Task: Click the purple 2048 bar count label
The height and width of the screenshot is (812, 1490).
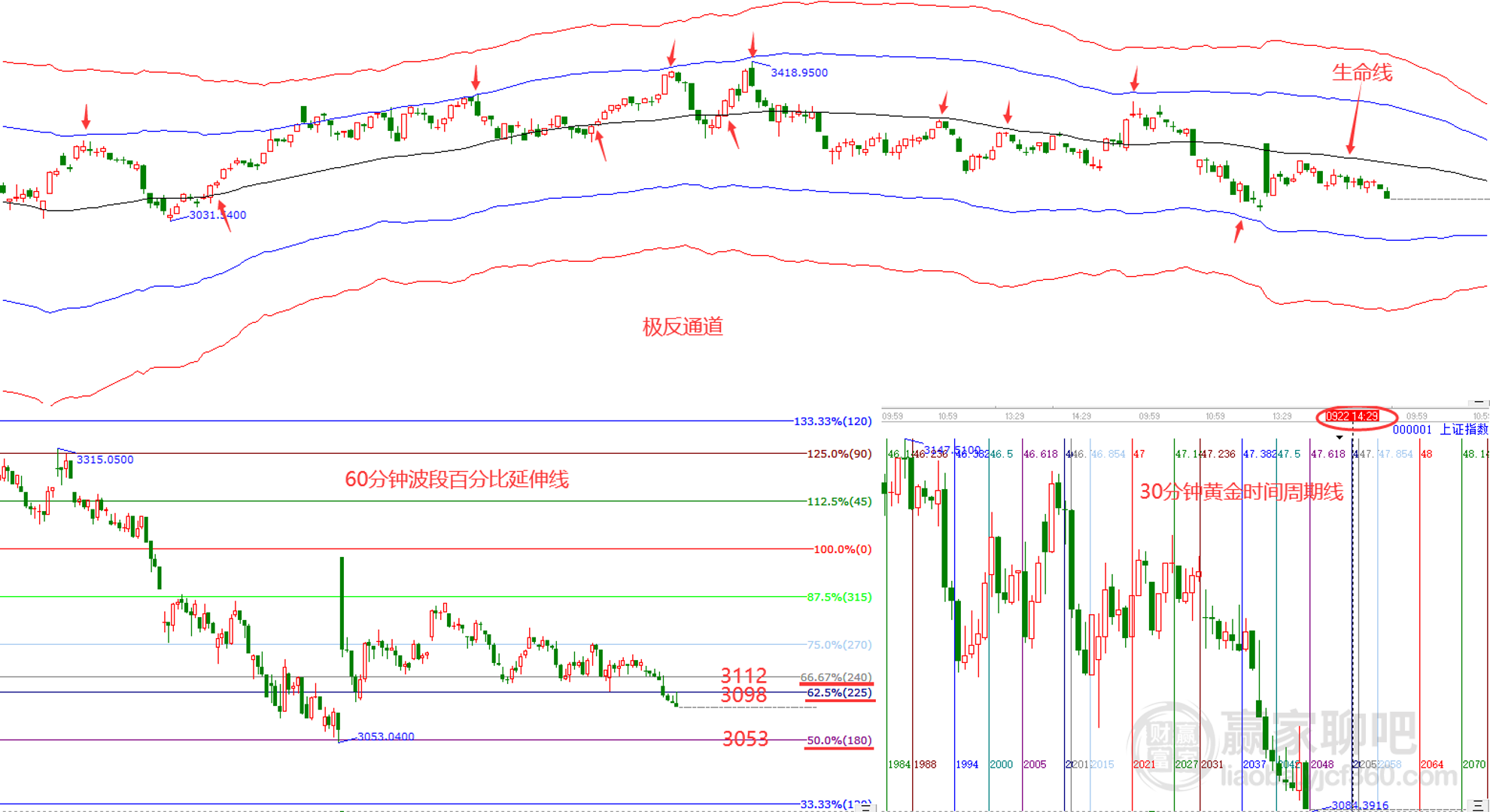Action: 1322,765
